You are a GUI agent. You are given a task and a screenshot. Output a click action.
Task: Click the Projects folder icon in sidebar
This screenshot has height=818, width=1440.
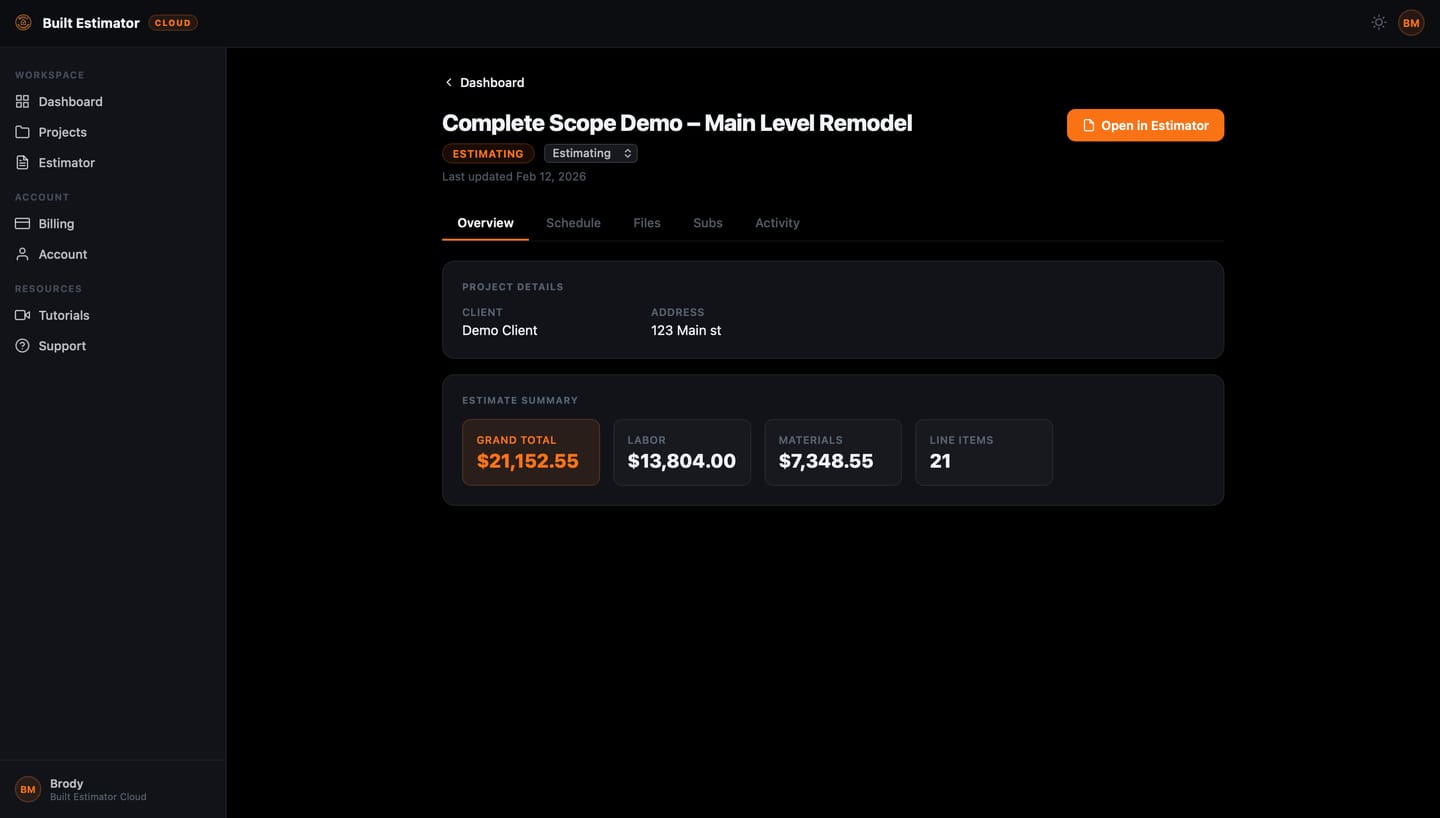[22, 132]
